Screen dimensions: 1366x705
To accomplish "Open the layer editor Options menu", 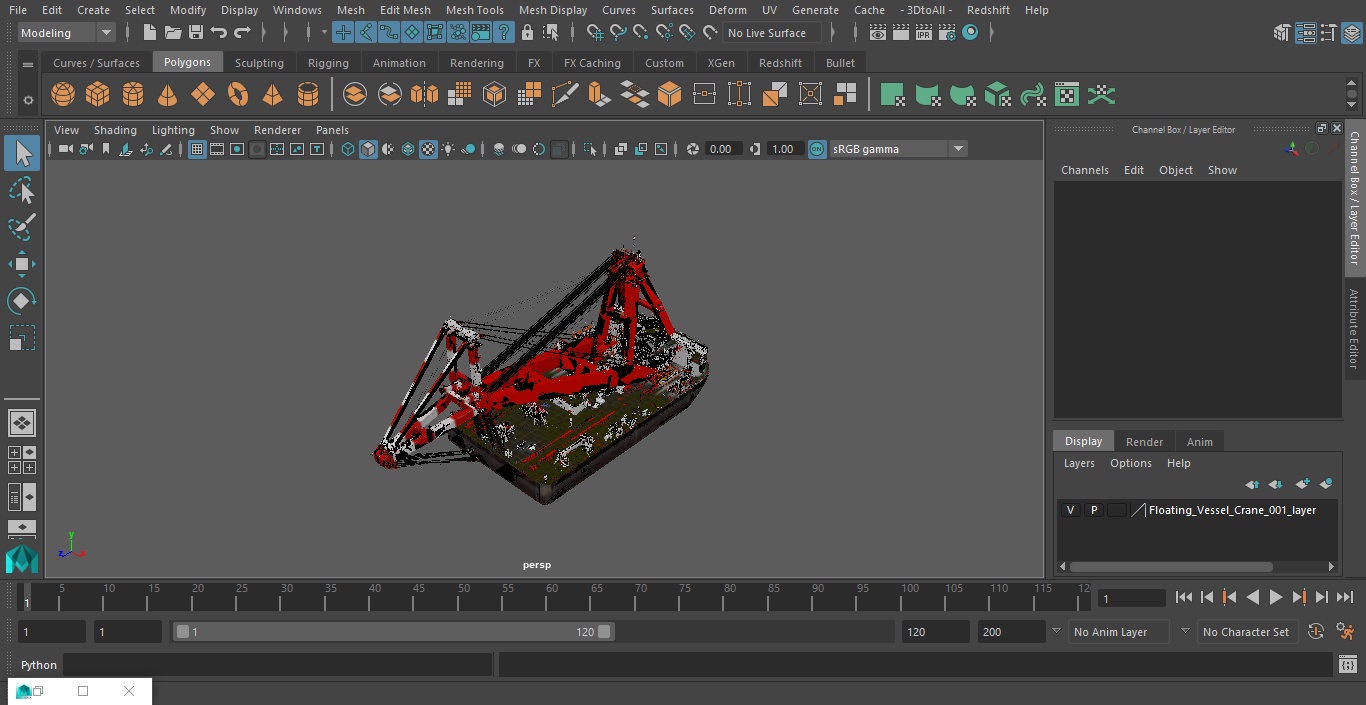I will [1131, 463].
